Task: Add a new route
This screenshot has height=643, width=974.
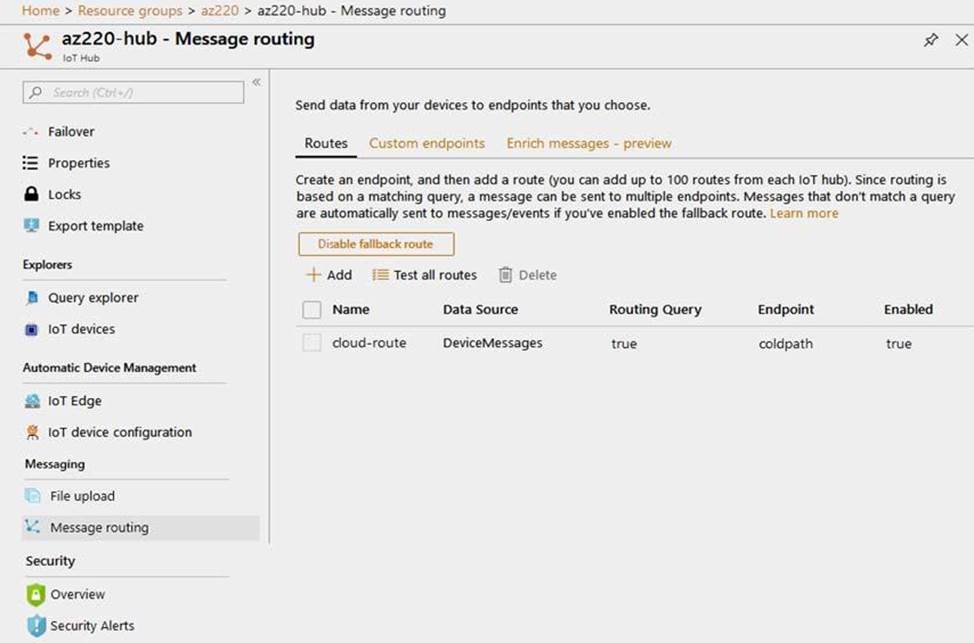Action: 329,275
